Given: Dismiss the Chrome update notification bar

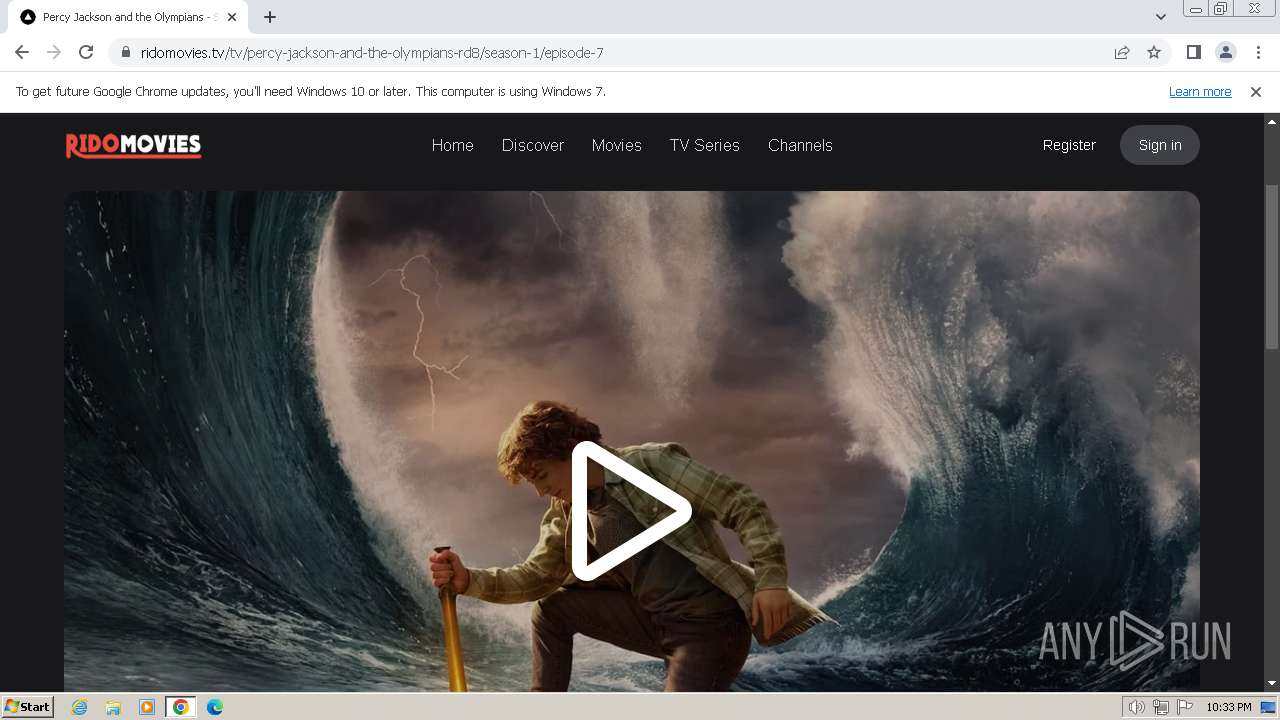Looking at the screenshot, I should (1256, 91).
